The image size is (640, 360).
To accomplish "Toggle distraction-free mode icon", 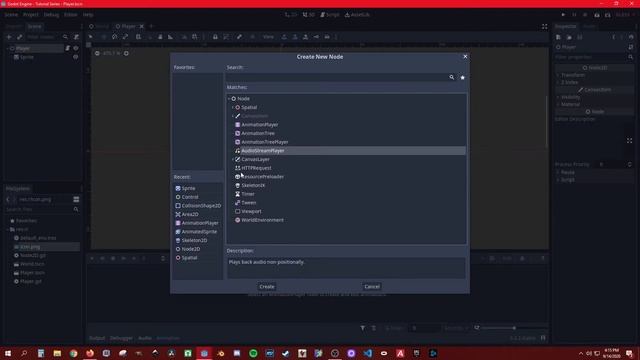I will point(544,27).
